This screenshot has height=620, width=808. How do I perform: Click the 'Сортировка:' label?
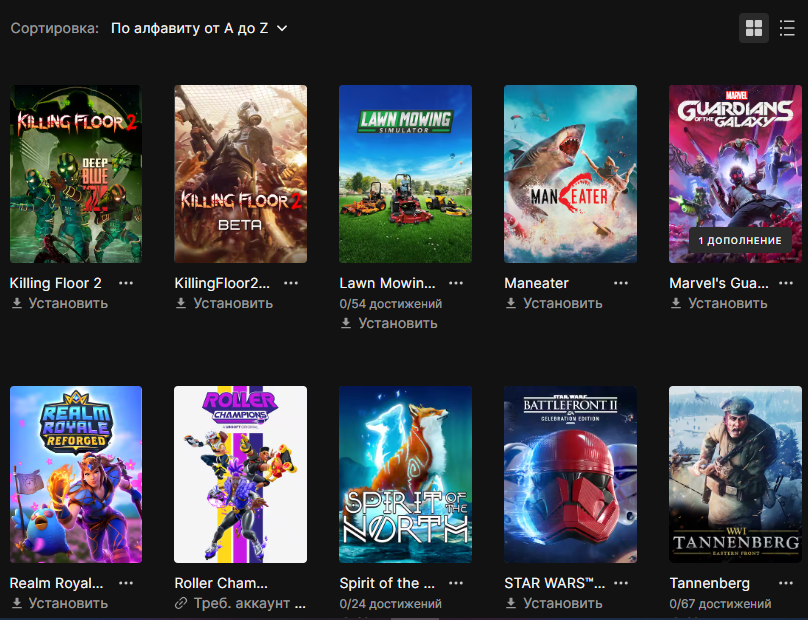point(55,28)
